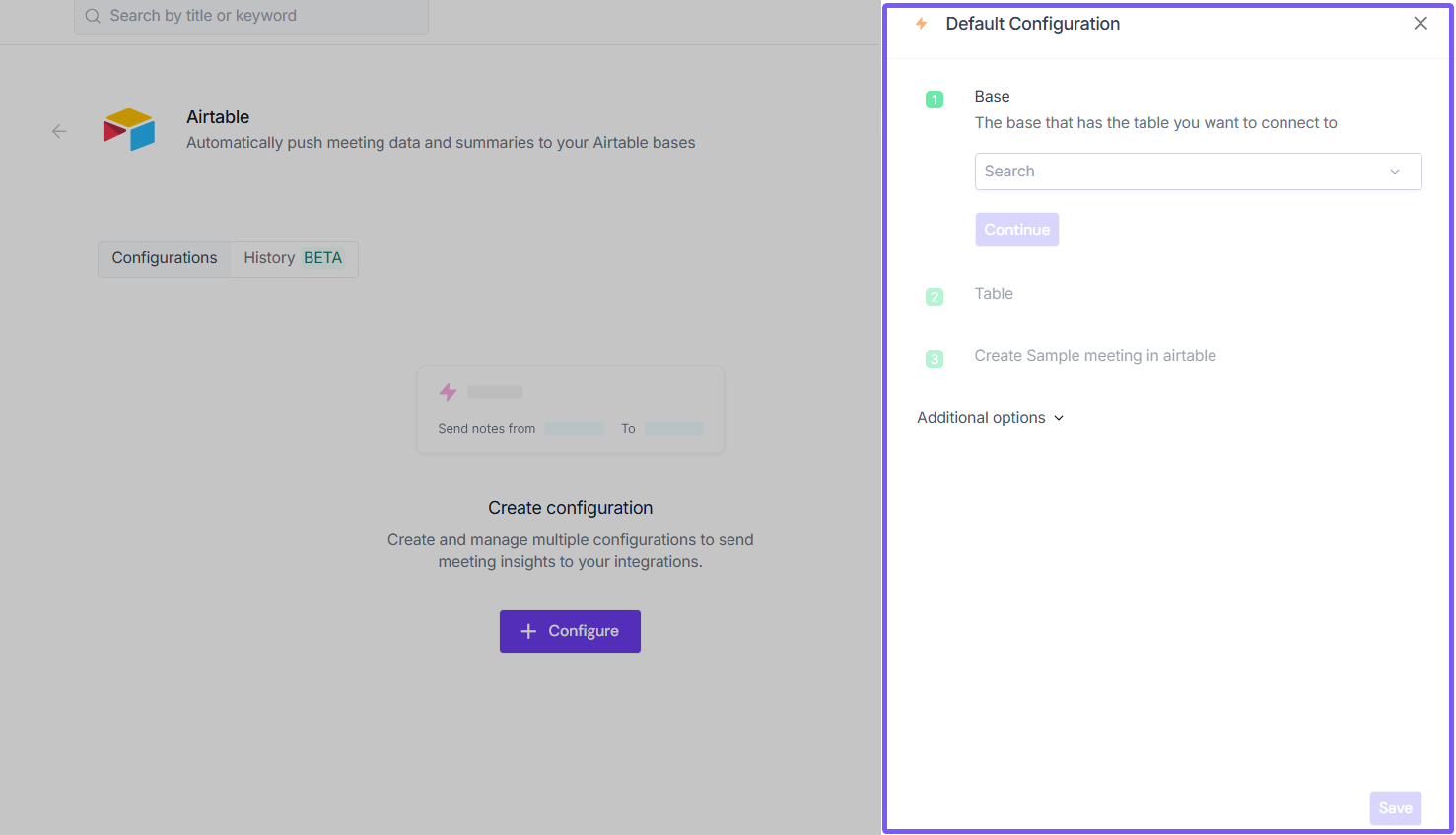
Task: Select the Table step label
Action: coord(994,294)
